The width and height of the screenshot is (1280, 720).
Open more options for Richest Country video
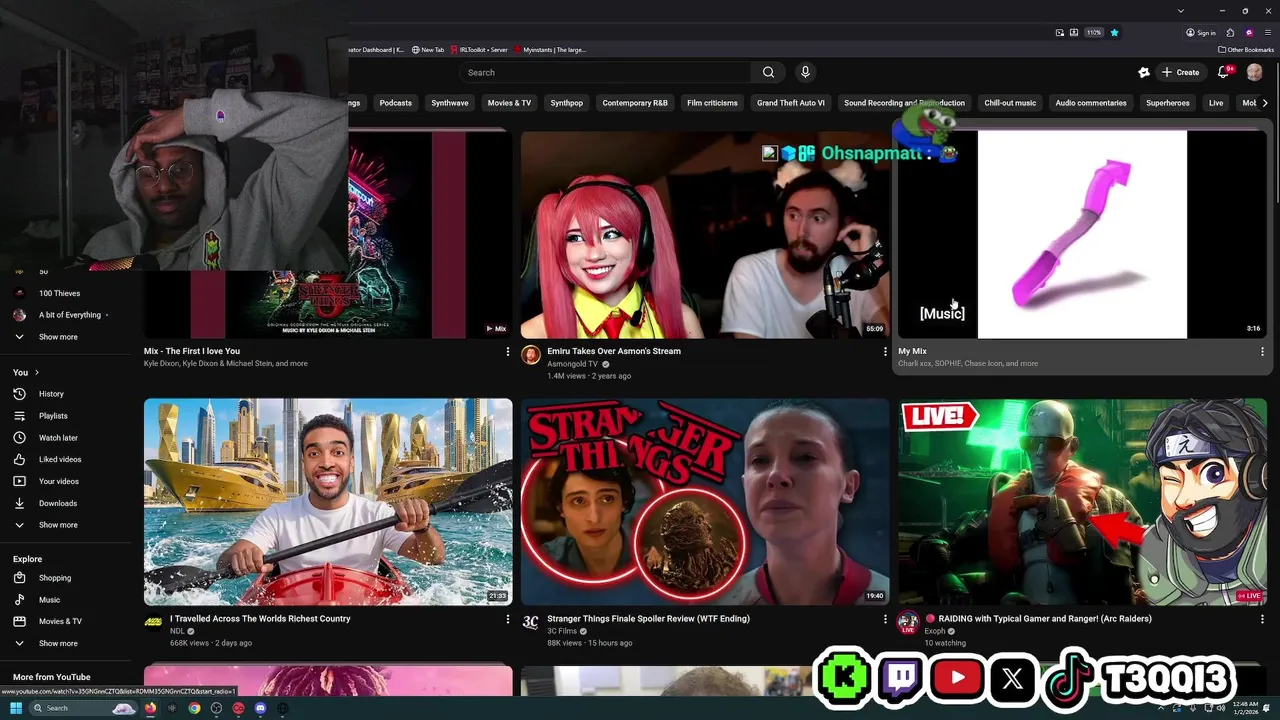click(x=507, y=619)
